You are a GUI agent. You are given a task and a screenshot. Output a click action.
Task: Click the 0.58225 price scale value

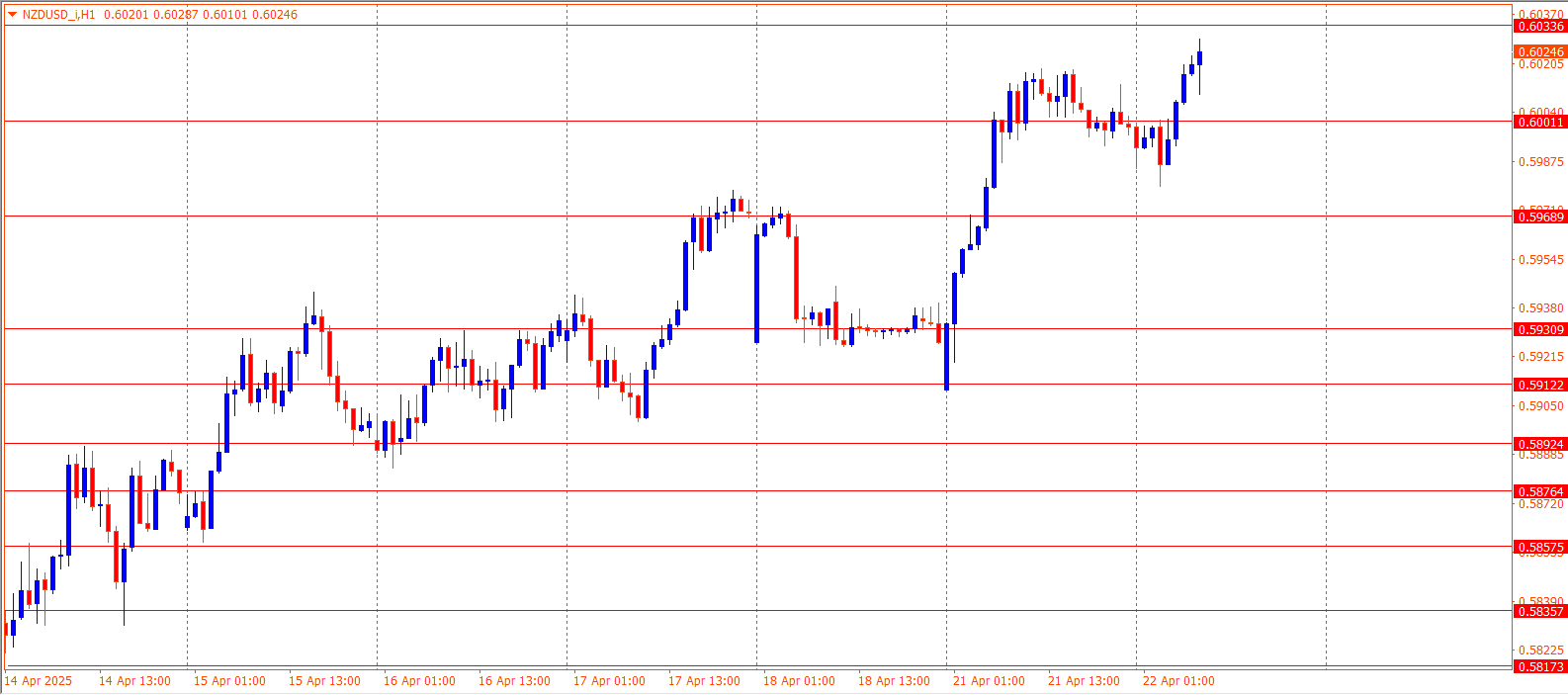tap(1541, 651)
